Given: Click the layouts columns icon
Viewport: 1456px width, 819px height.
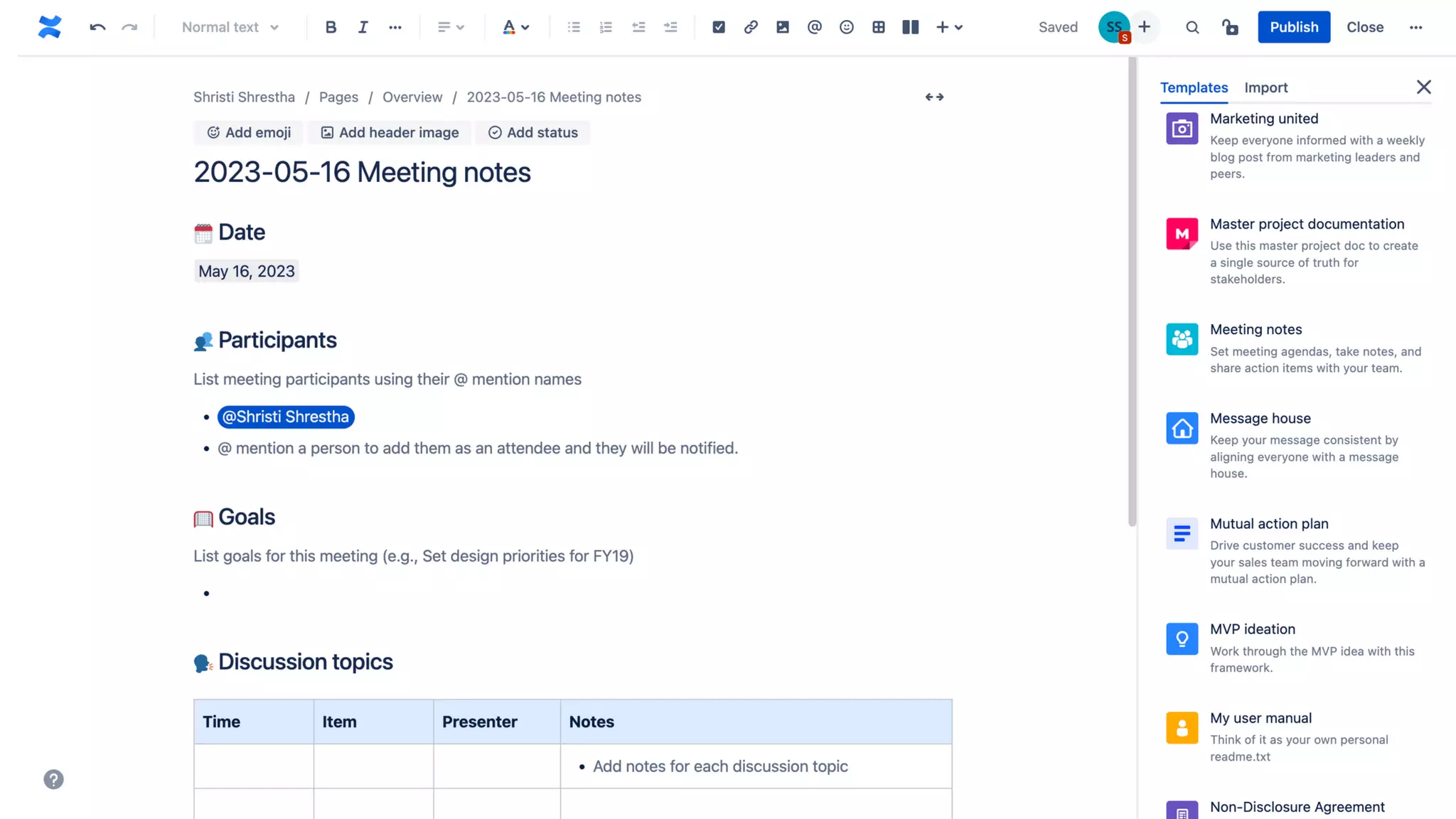Looking at the screenshot, I should pyautogui.click(x=910, y=27).
